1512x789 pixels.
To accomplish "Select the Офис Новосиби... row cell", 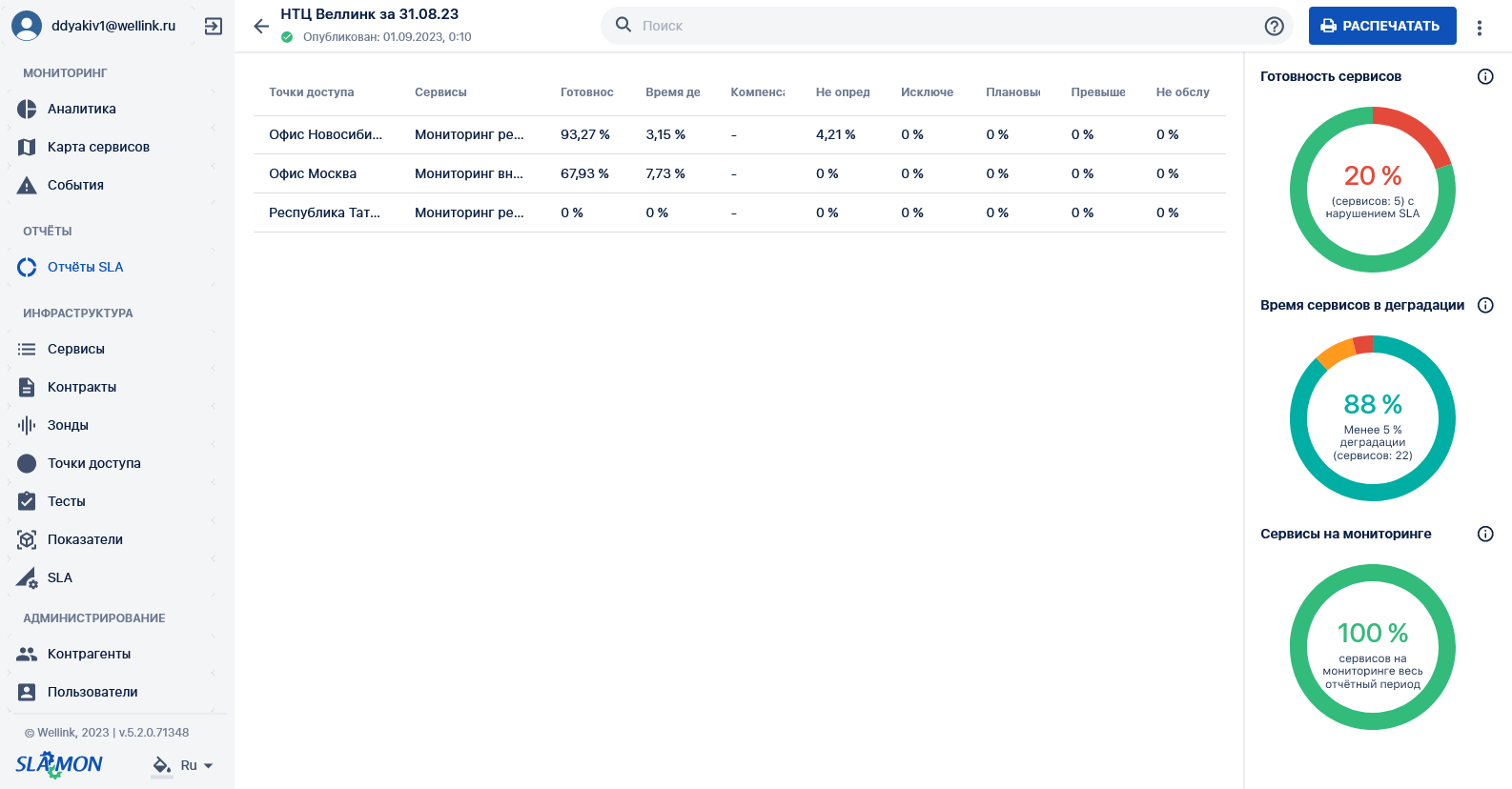I will pos(326,134).
